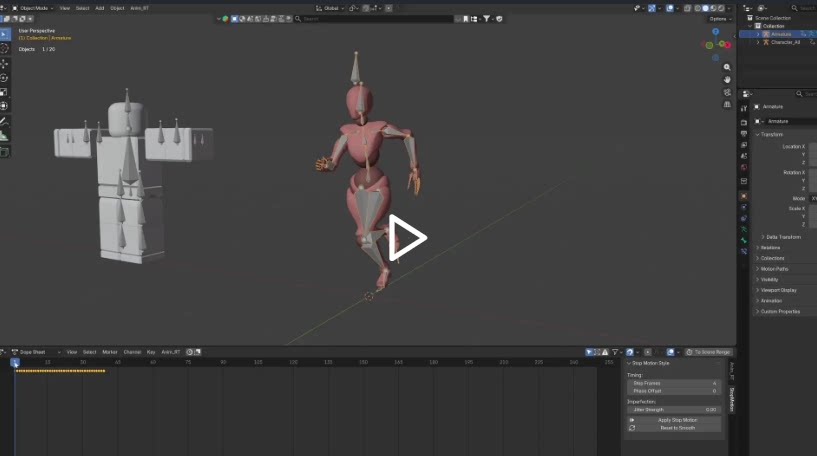Click the filter funnel icon in viewport header
This screenshot has height=456, width=817.
486,19
